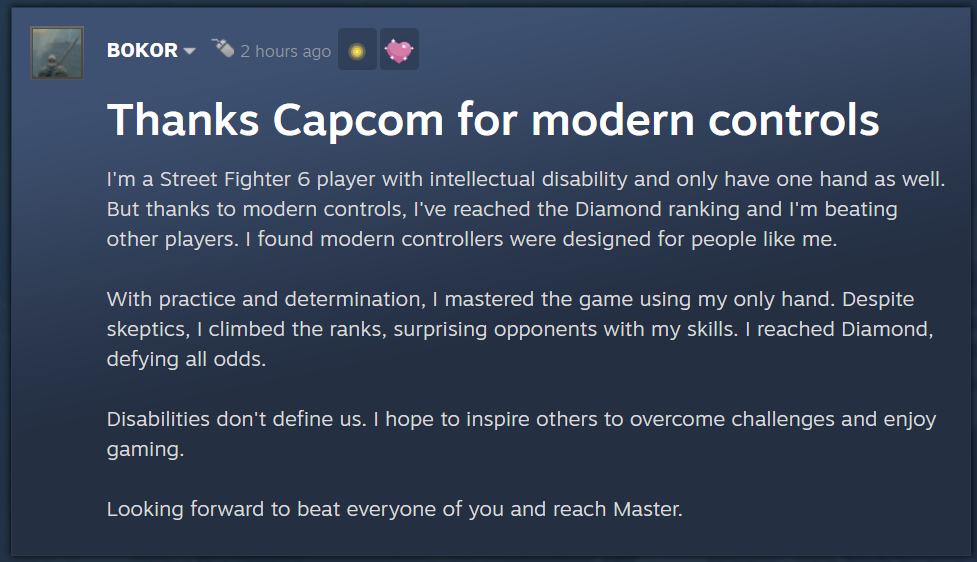The height and width of the screenshot is (562, 977).
Task: Click the phrase "defying all odds."
Action: [x=186, y=359]
